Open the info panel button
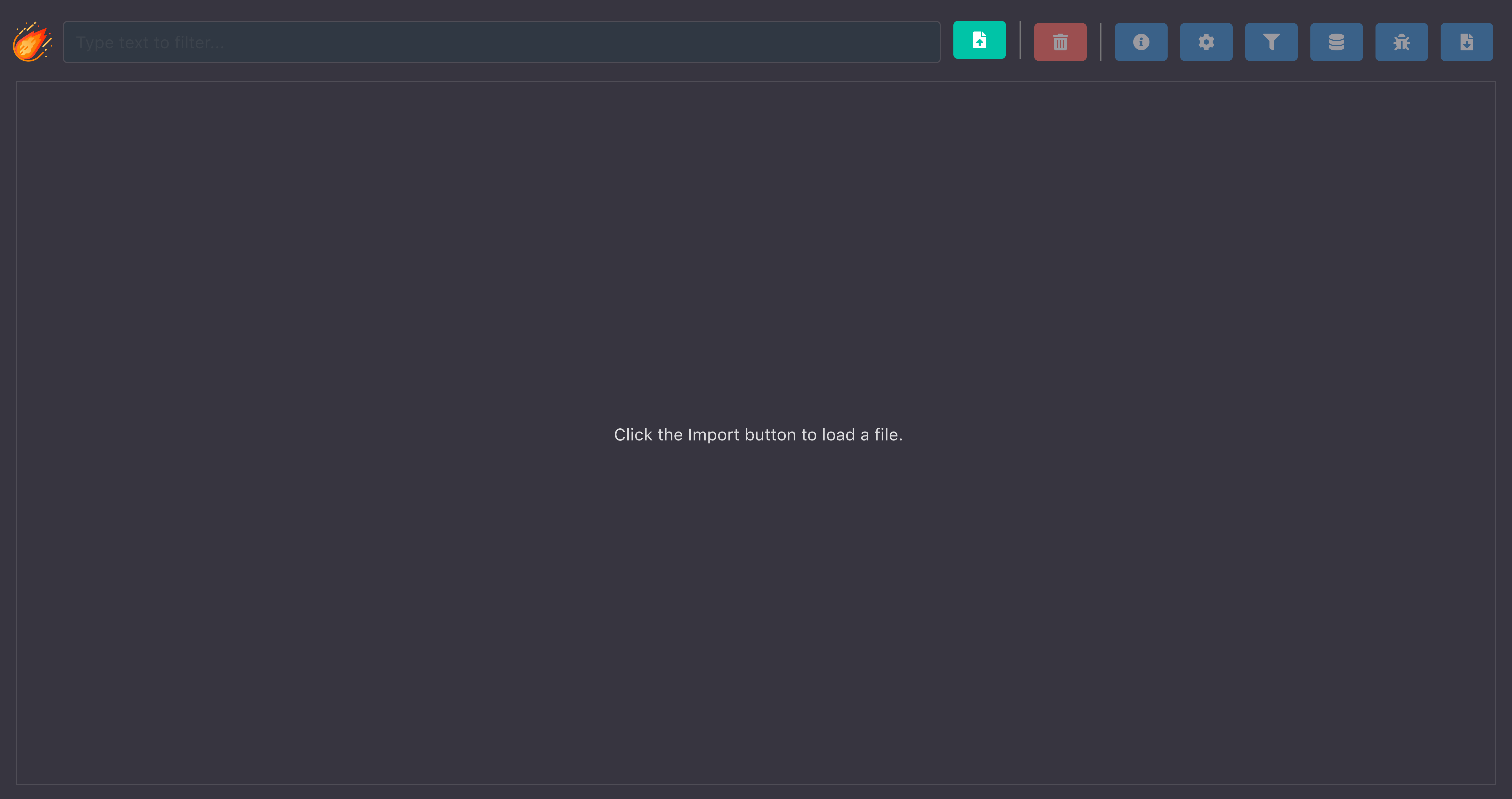Viewport: 1512px width, 799px height. point(1141,42)
